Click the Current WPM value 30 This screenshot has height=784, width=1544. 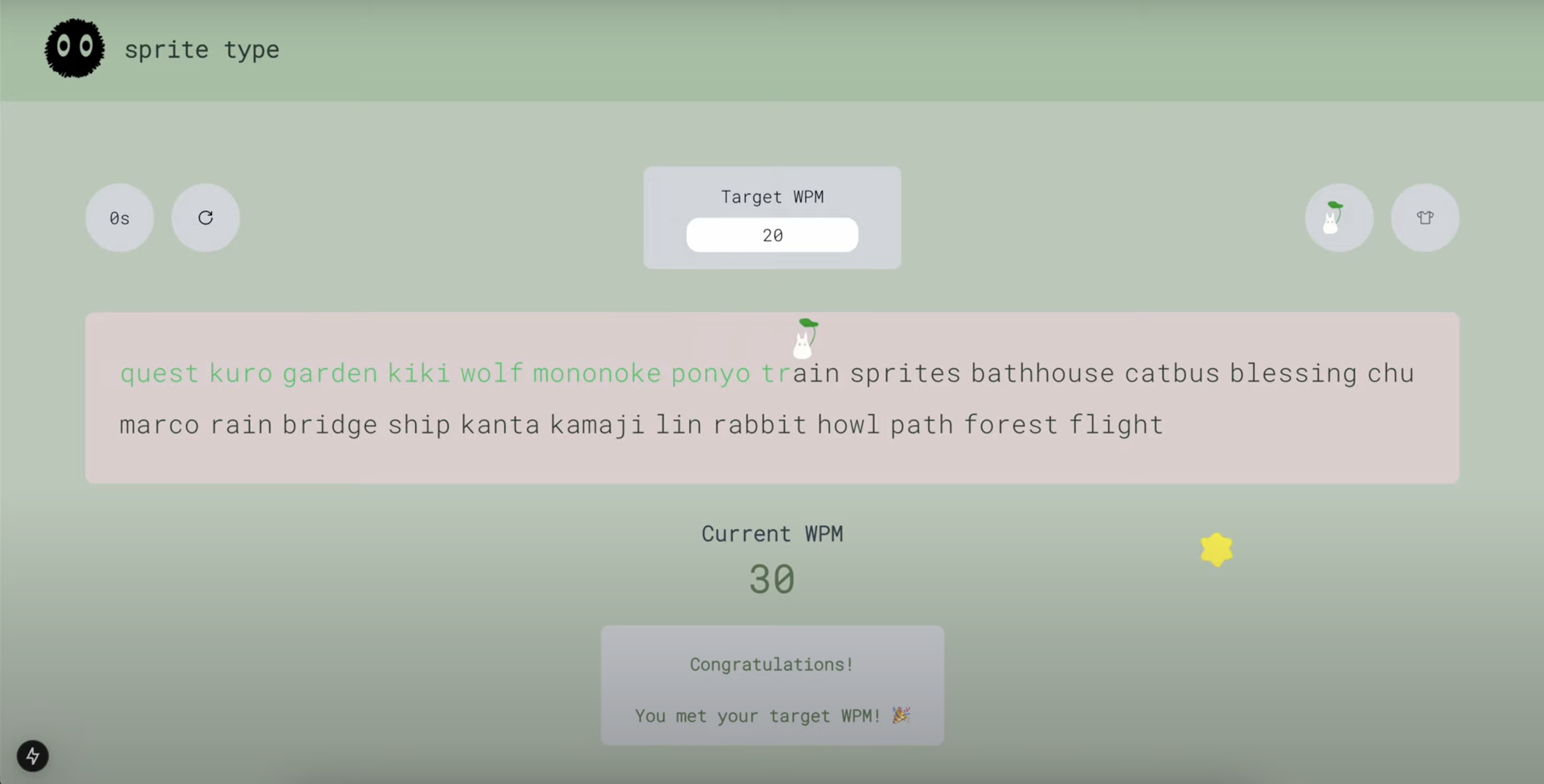click(772, 579)
